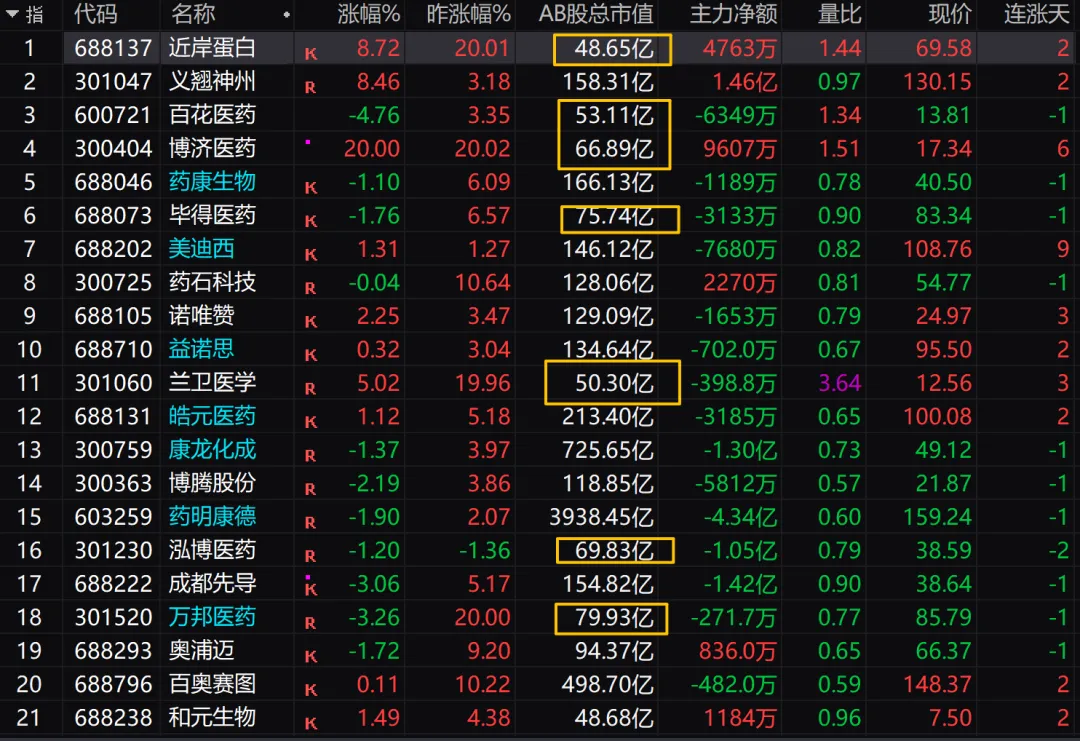Select stock name 成都先导
This screenshot has height=741, width=1080.
pyautogui.click(x=212, y=583)
